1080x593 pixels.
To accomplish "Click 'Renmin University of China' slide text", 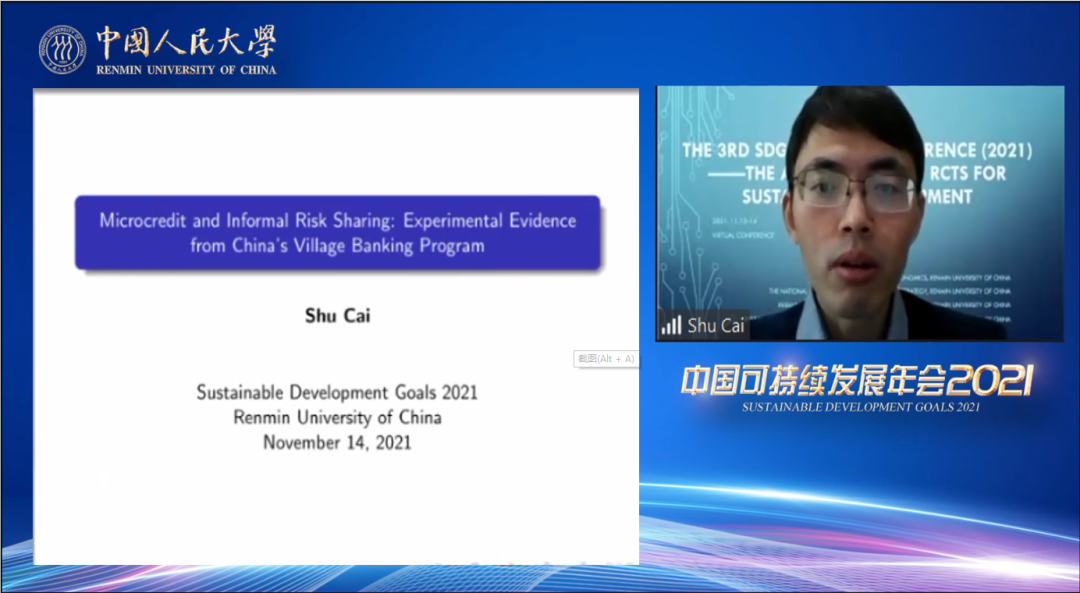I will tap(337, 417).
